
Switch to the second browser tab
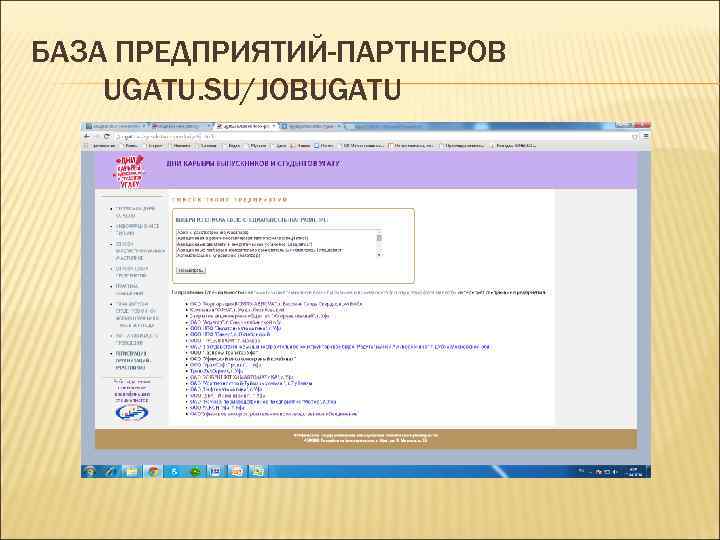click(181, 126)
